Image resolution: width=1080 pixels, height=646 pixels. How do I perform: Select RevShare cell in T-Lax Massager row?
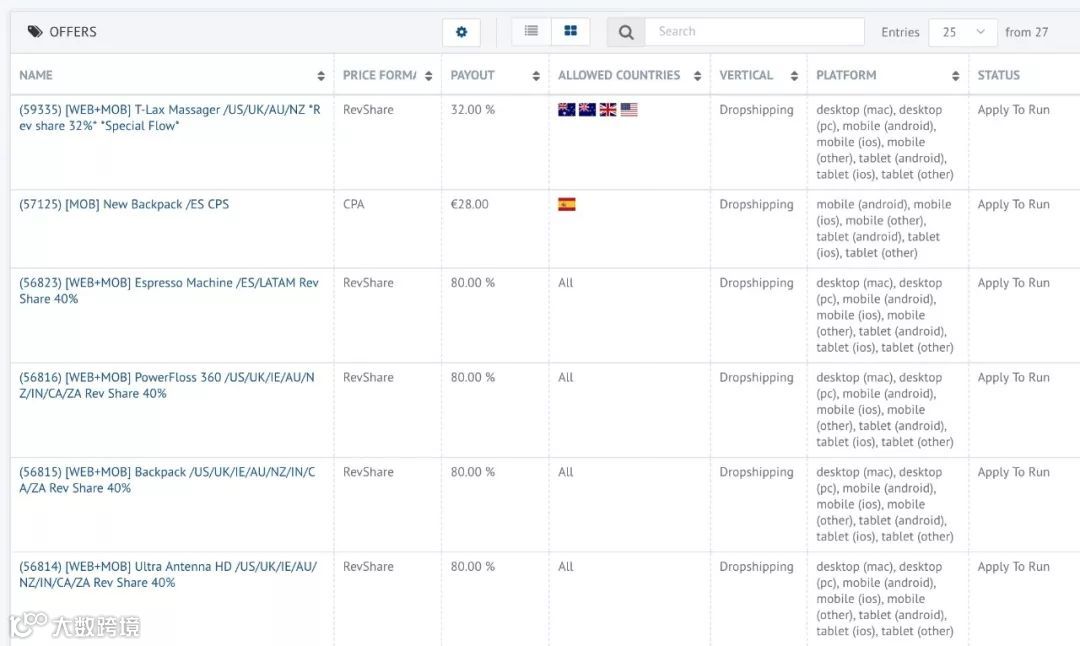(368, 110)
